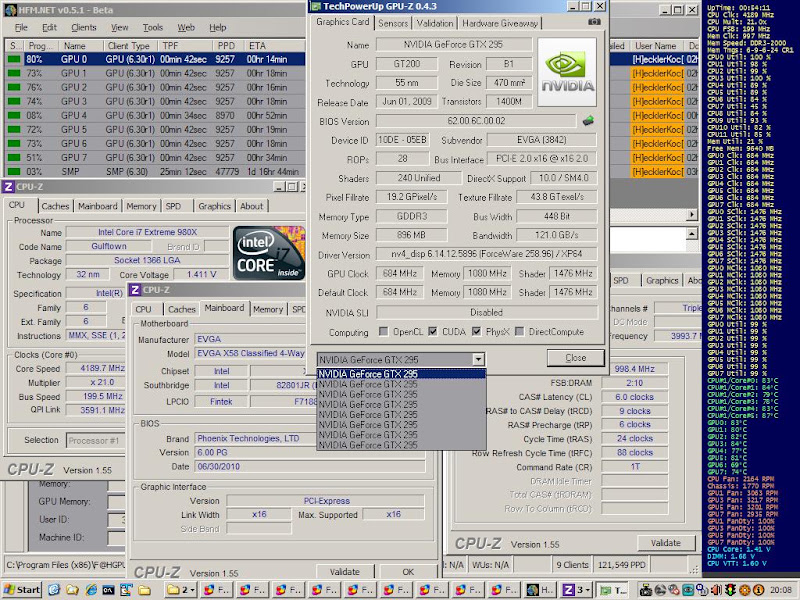Click the motherboard model EVGA X58 Classified field
The width and height of the screenshot is (800, 600).
pyautogui.click(x=250, y=353)
